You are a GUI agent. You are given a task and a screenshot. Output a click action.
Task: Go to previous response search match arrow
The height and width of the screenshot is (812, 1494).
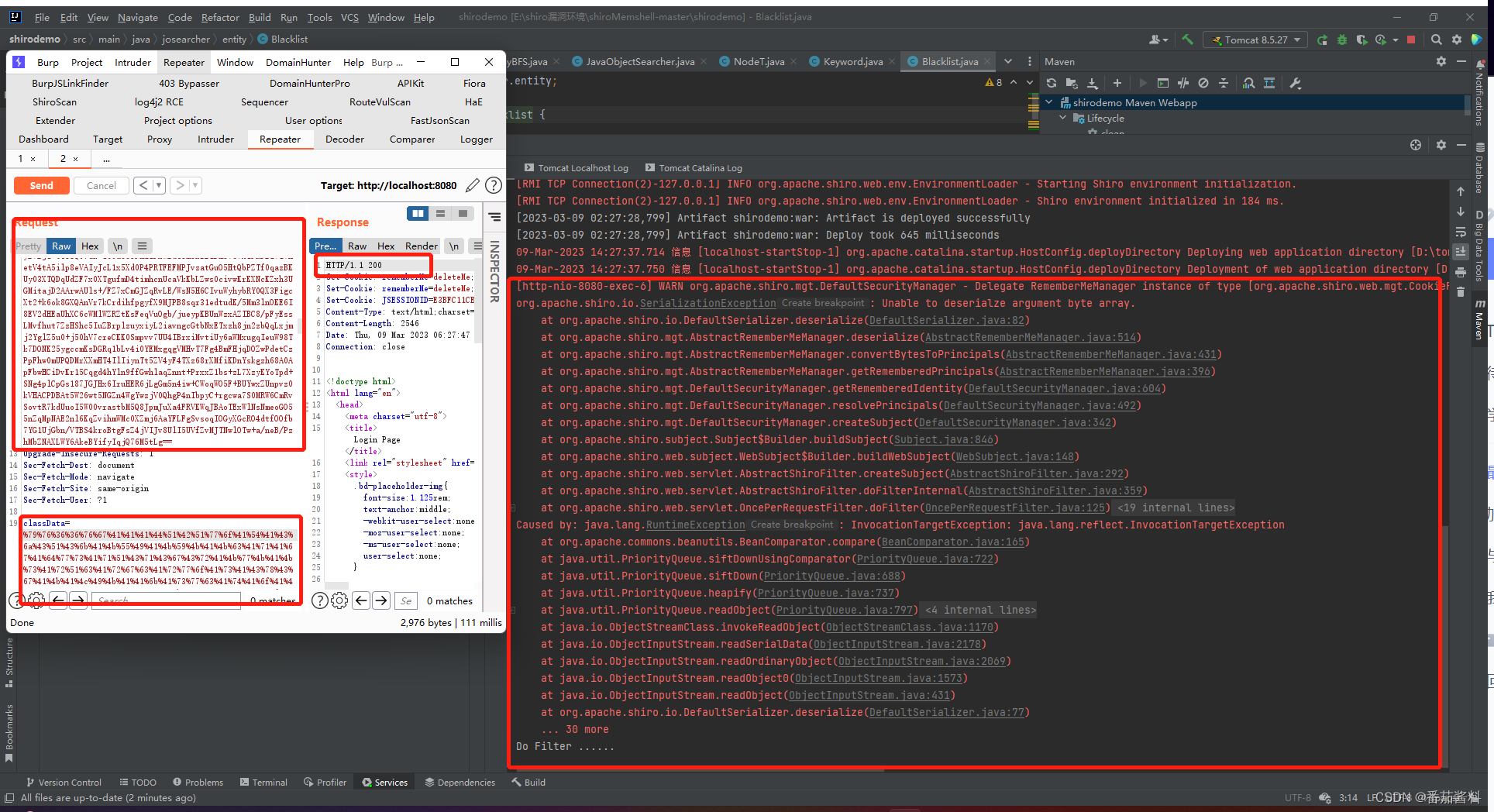pos(360,600)
